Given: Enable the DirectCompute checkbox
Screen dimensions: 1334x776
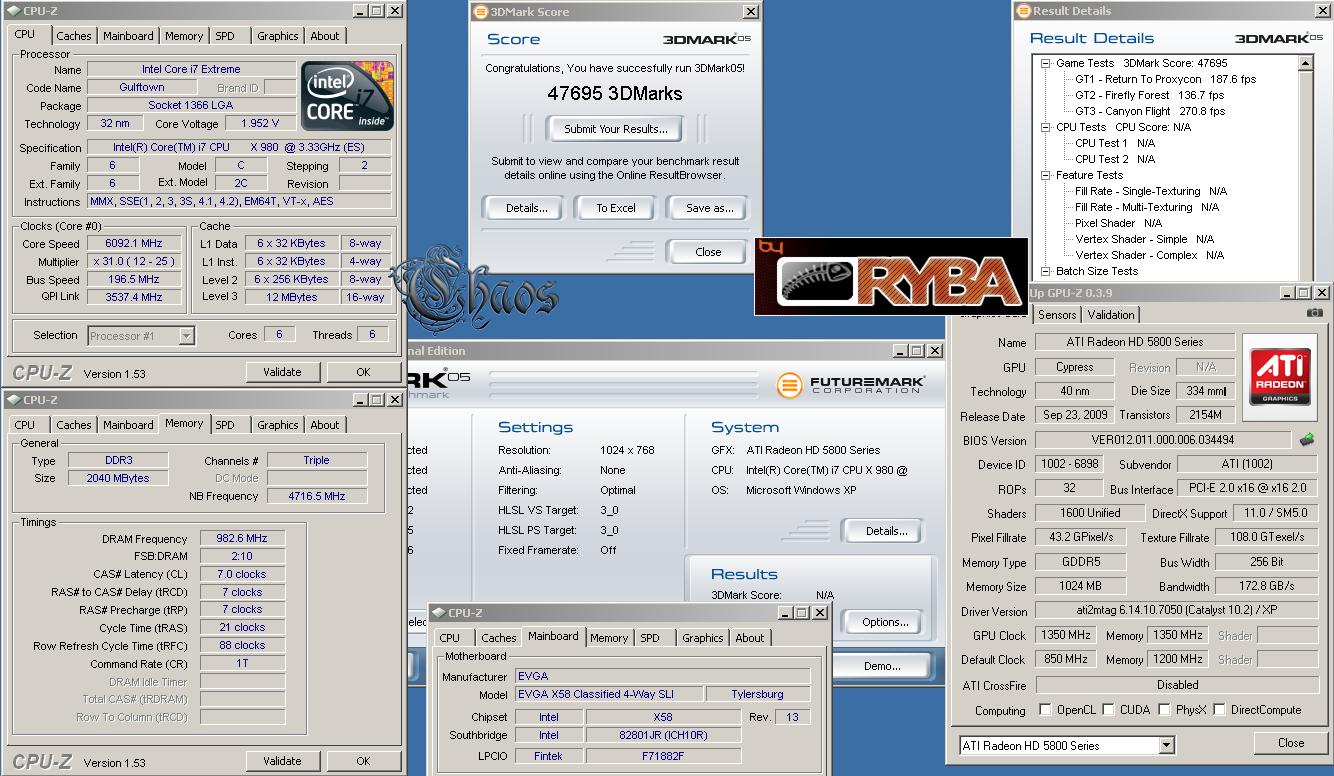Looking at the screenshot, I should (1217, 710).
